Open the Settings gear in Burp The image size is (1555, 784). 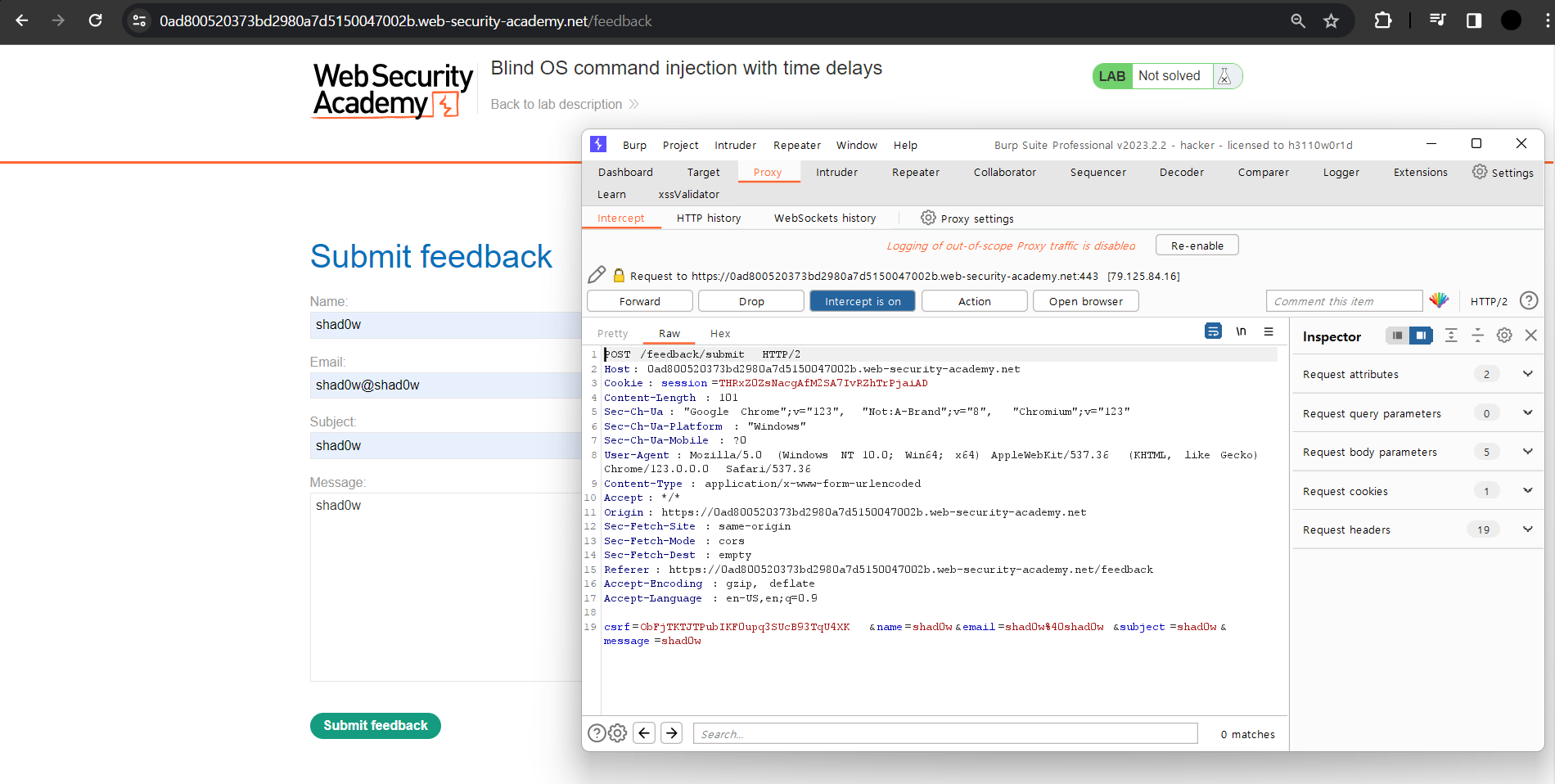coord(1503,172)
